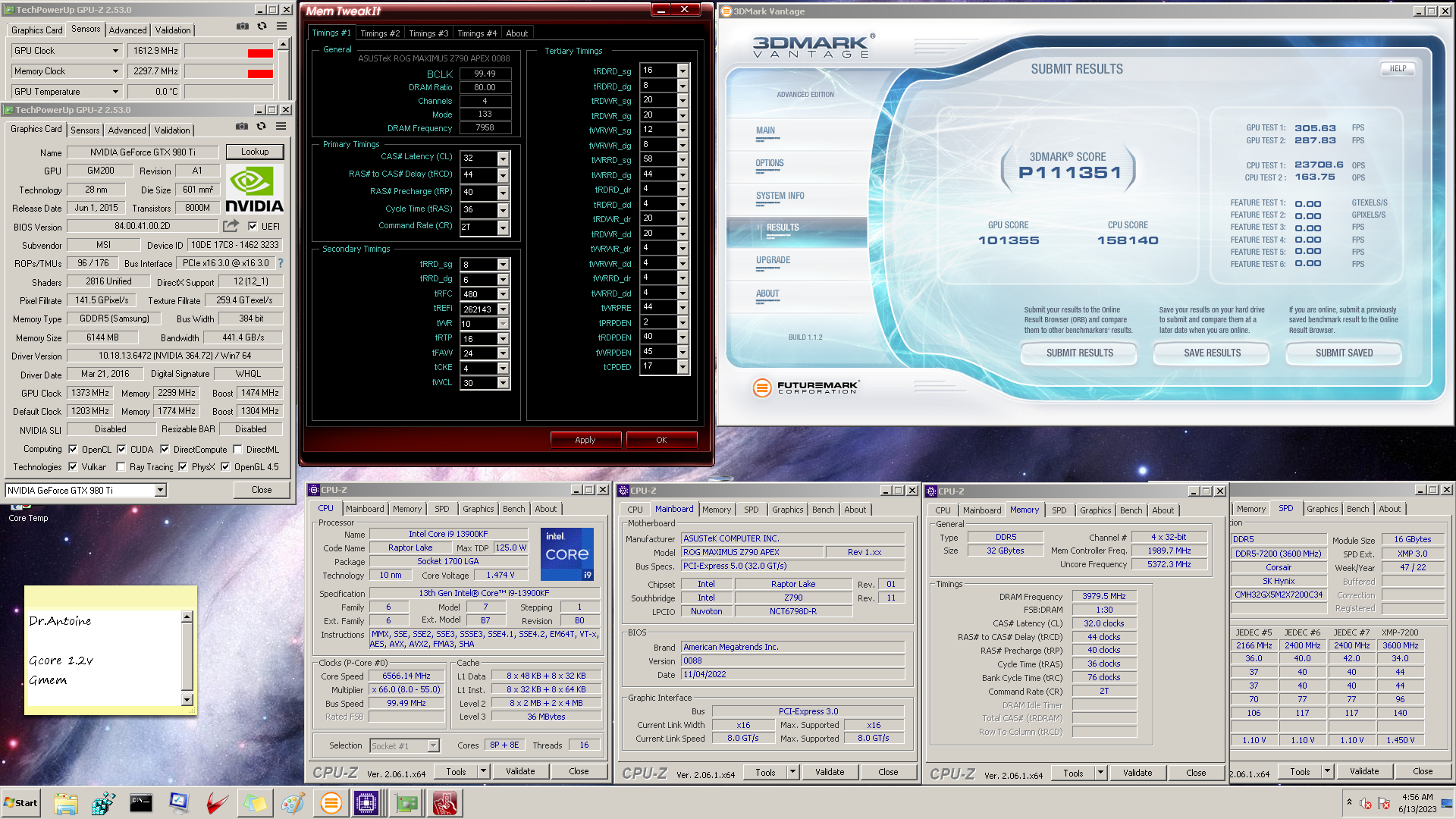This screenshot has width=1456, height=819.
Task: Switch to Timings #4 tab in Mem TweakIt
Action: (477, 33)
